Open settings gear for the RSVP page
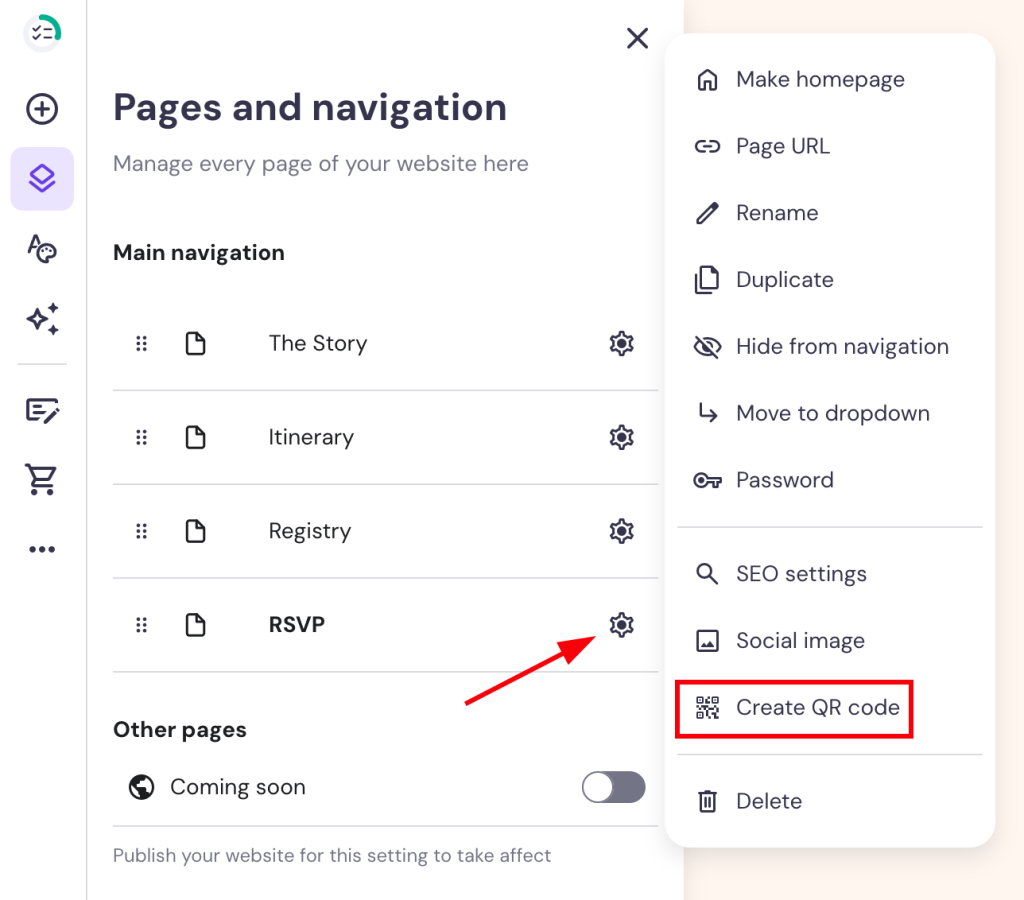 (x=621, y=624)
